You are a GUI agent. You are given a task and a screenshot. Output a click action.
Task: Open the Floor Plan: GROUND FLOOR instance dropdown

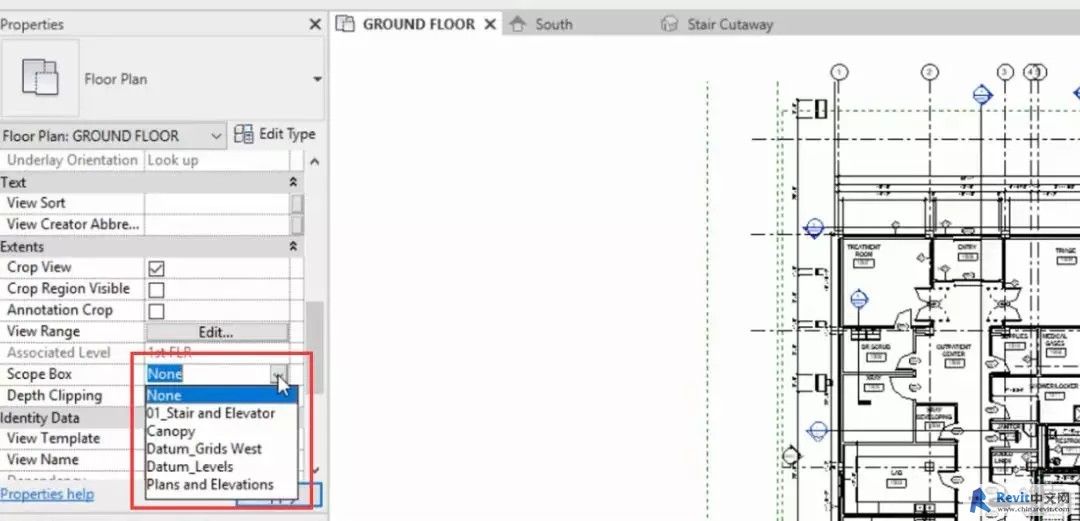coord(113,136)
